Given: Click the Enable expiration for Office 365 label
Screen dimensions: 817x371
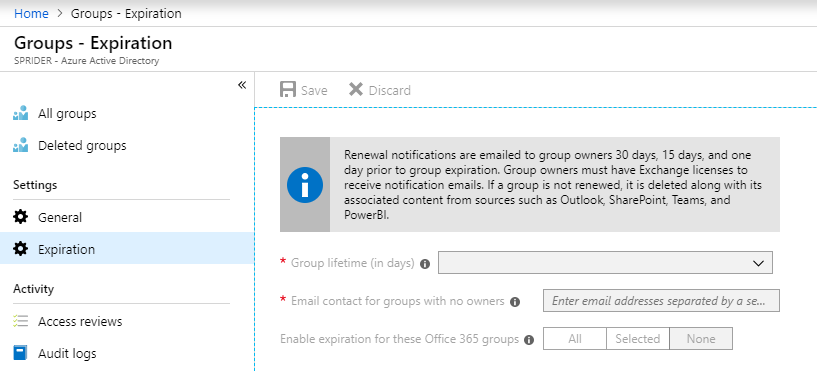Looking at the screenshot, I should pos(400,339).
